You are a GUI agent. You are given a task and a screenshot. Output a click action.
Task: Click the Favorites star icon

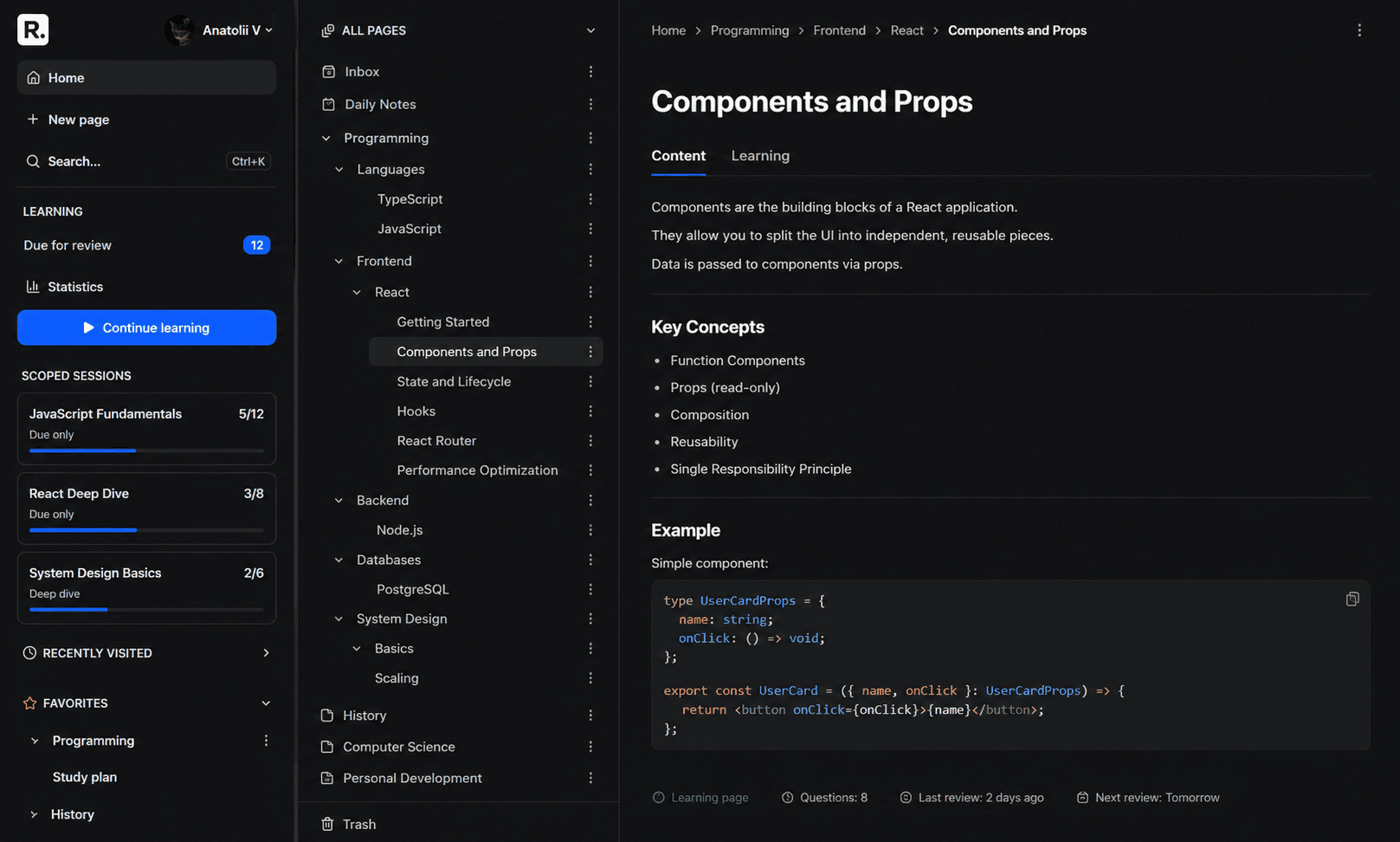pos(29,703)
